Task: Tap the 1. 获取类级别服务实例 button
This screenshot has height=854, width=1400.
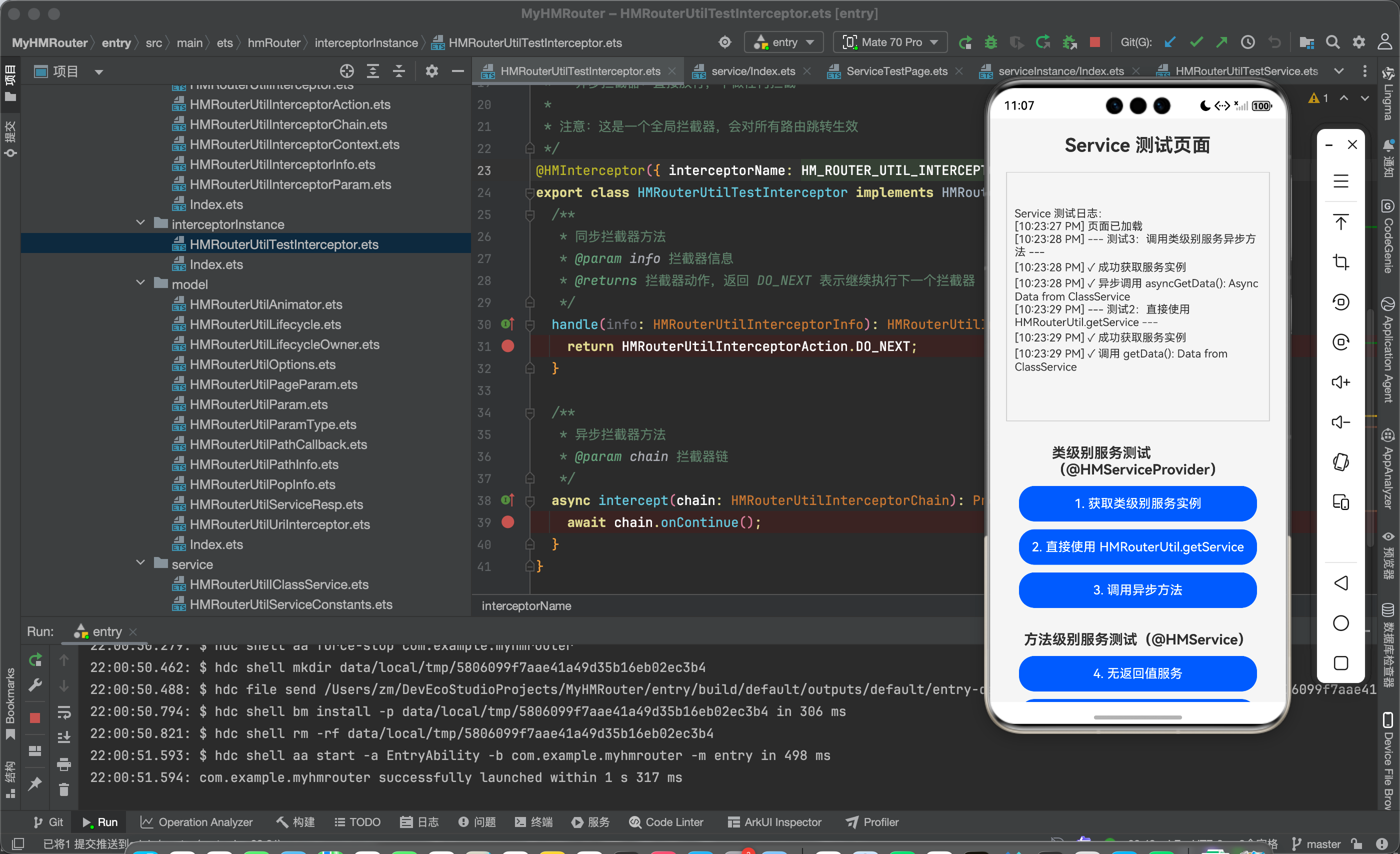Action: tap(1137, 503)
